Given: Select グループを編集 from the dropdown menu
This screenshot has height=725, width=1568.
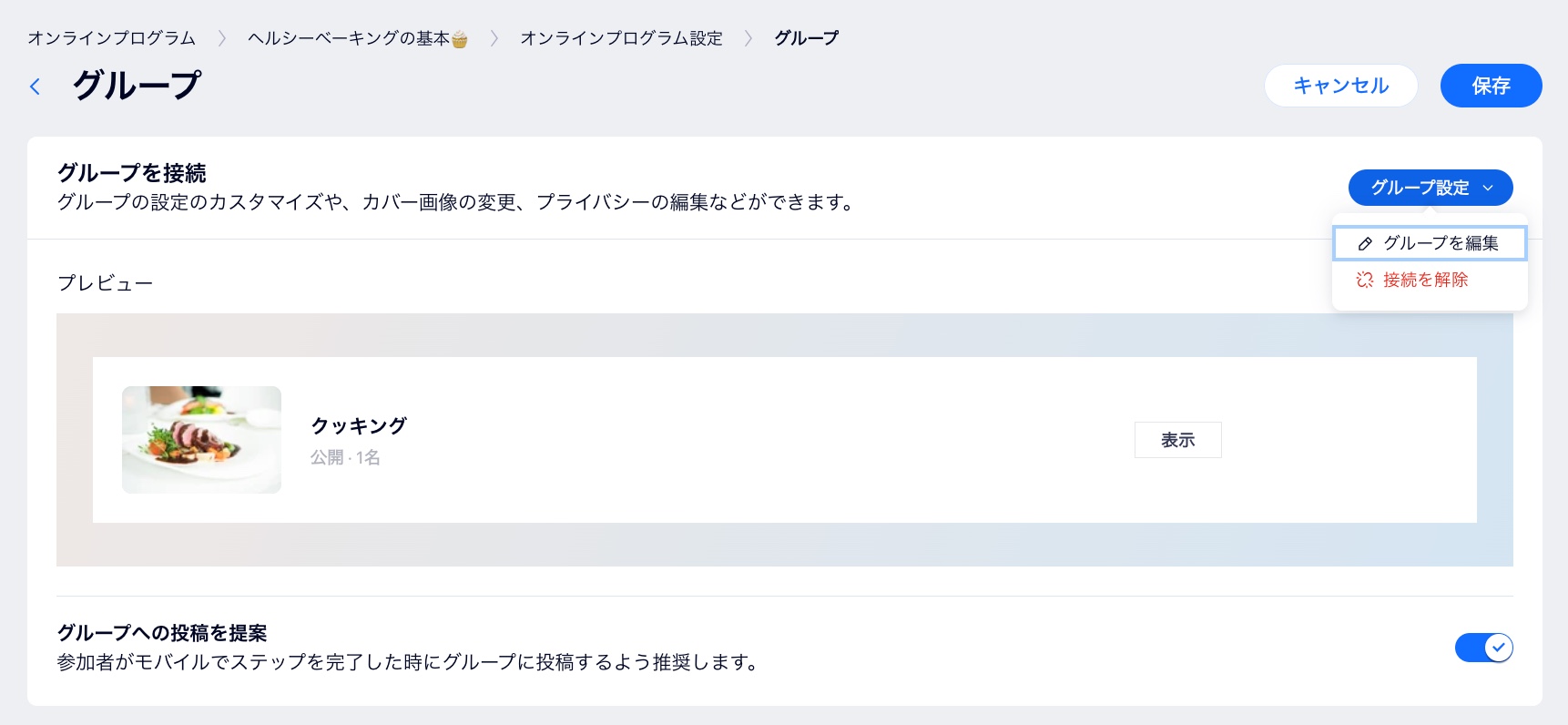Looking at the screenshot, I should 1440,243.
